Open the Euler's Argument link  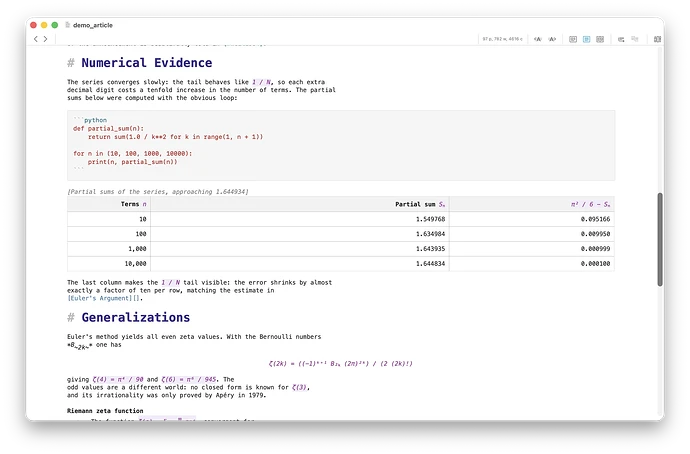[x=103, y=298]
